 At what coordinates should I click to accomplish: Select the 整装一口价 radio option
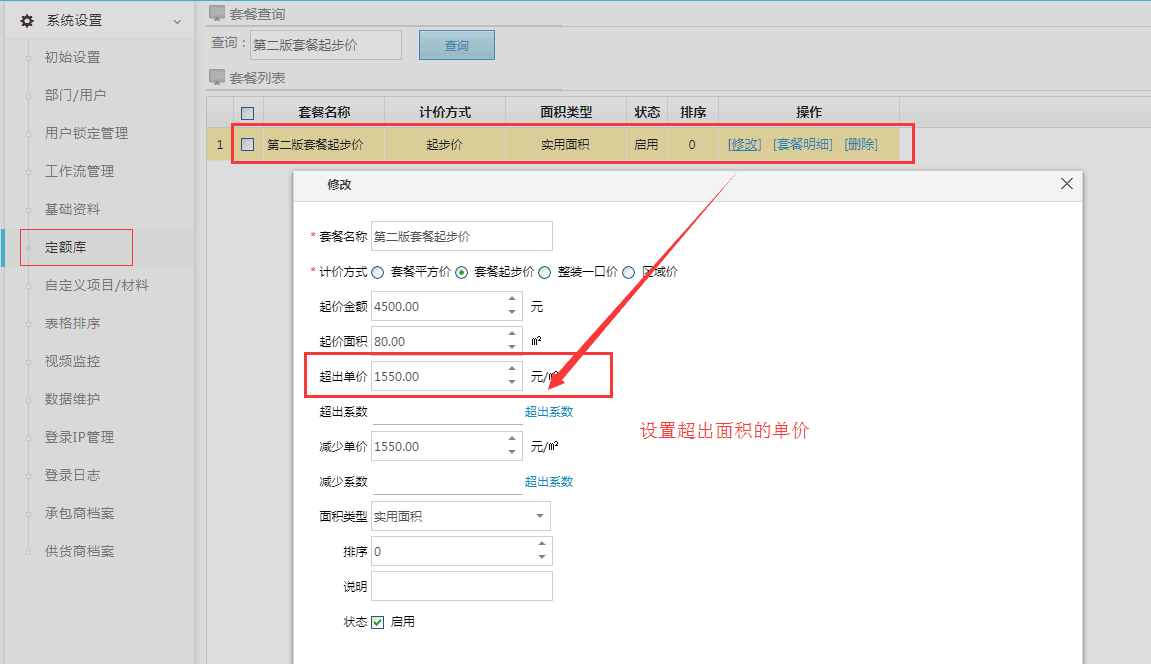pyautogui.click(x=545, y=272)
